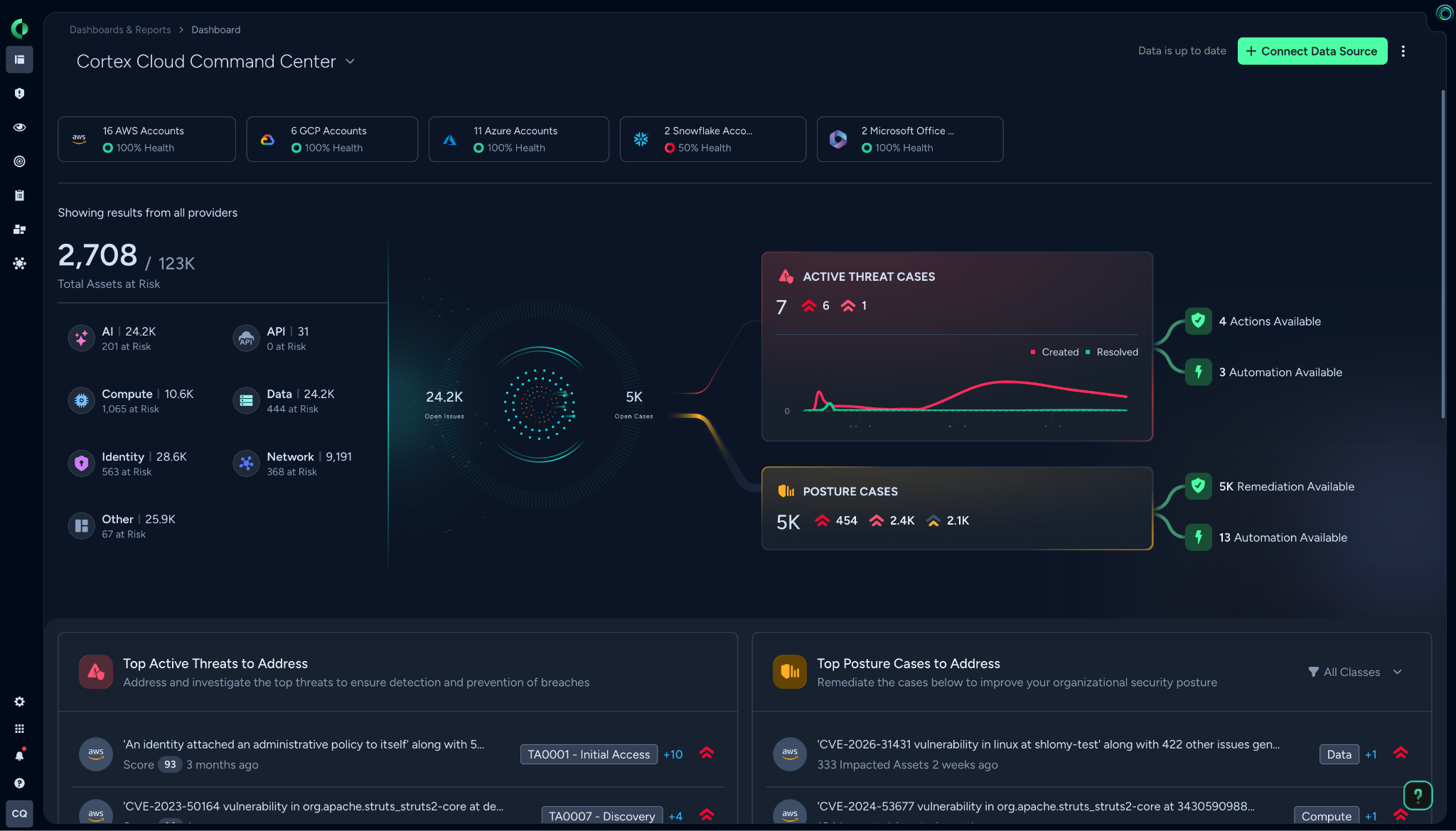Click the 454 critical posture cases count
The height and width of the screenshot is (831, 1456).
pos(836,520)
